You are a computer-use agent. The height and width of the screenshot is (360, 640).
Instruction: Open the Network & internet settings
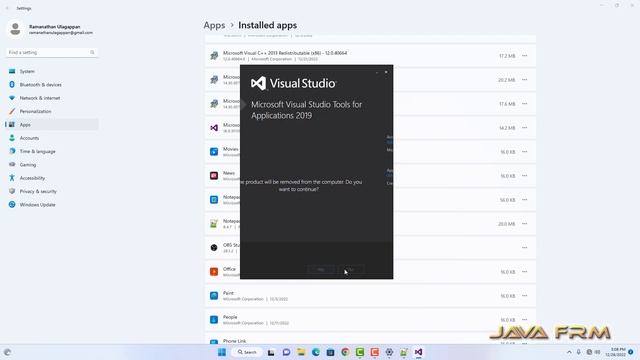click(52, 98)
